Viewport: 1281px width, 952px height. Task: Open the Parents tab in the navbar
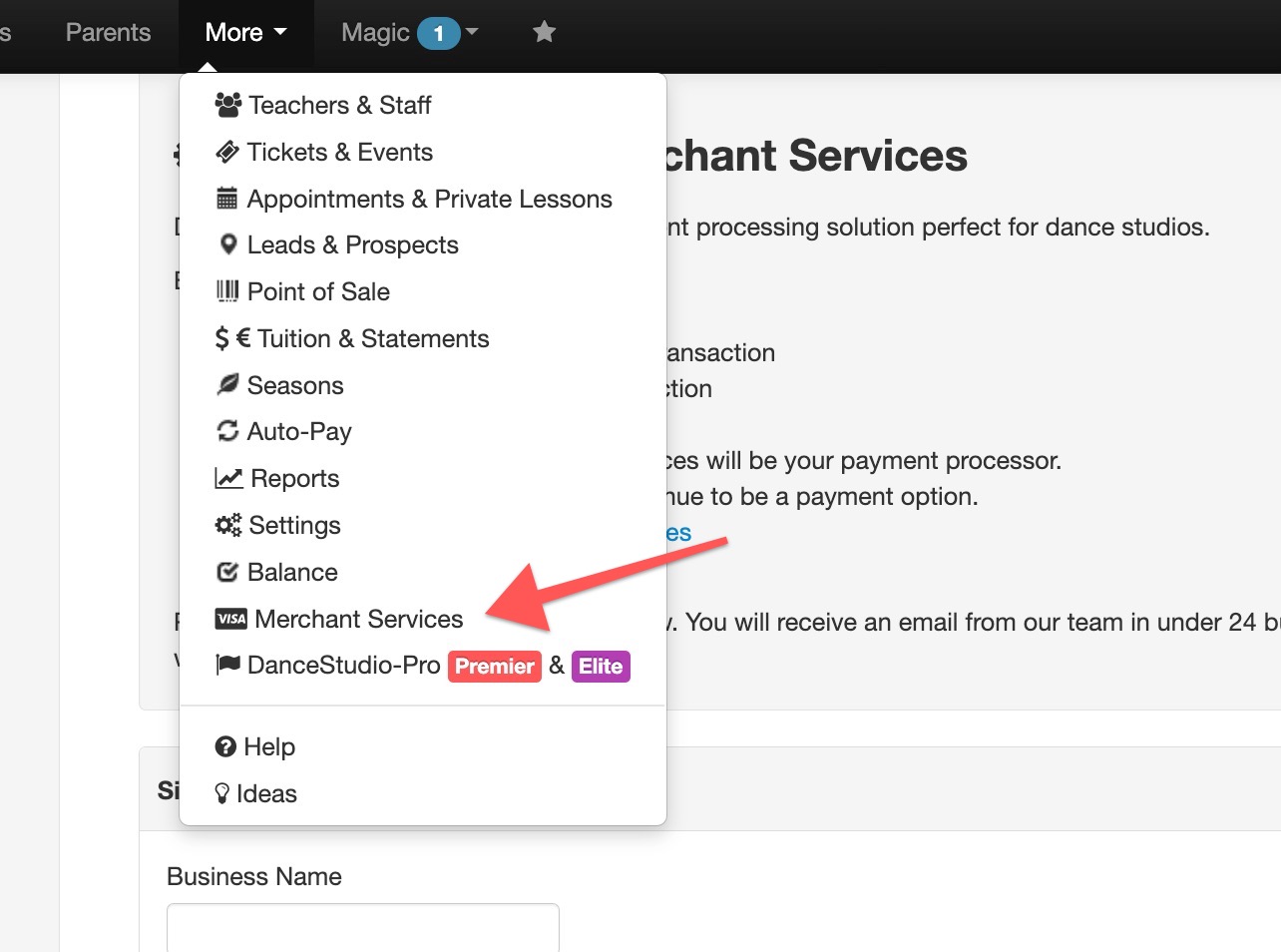click(108, 32)
